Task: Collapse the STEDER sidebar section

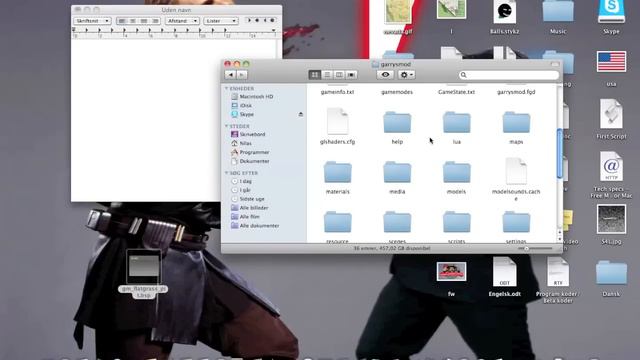Action: pos(227,126)
